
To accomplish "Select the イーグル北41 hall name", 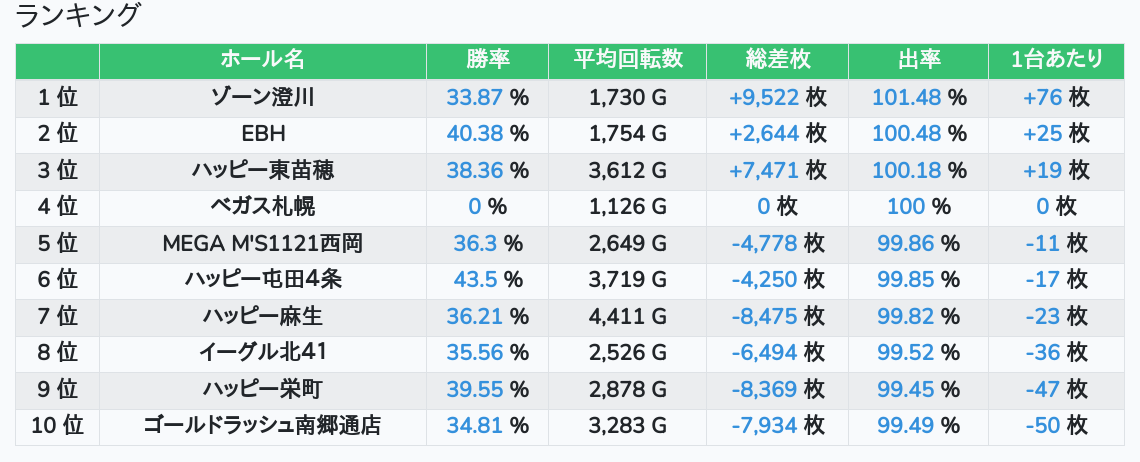I will [x=263, y=352].
